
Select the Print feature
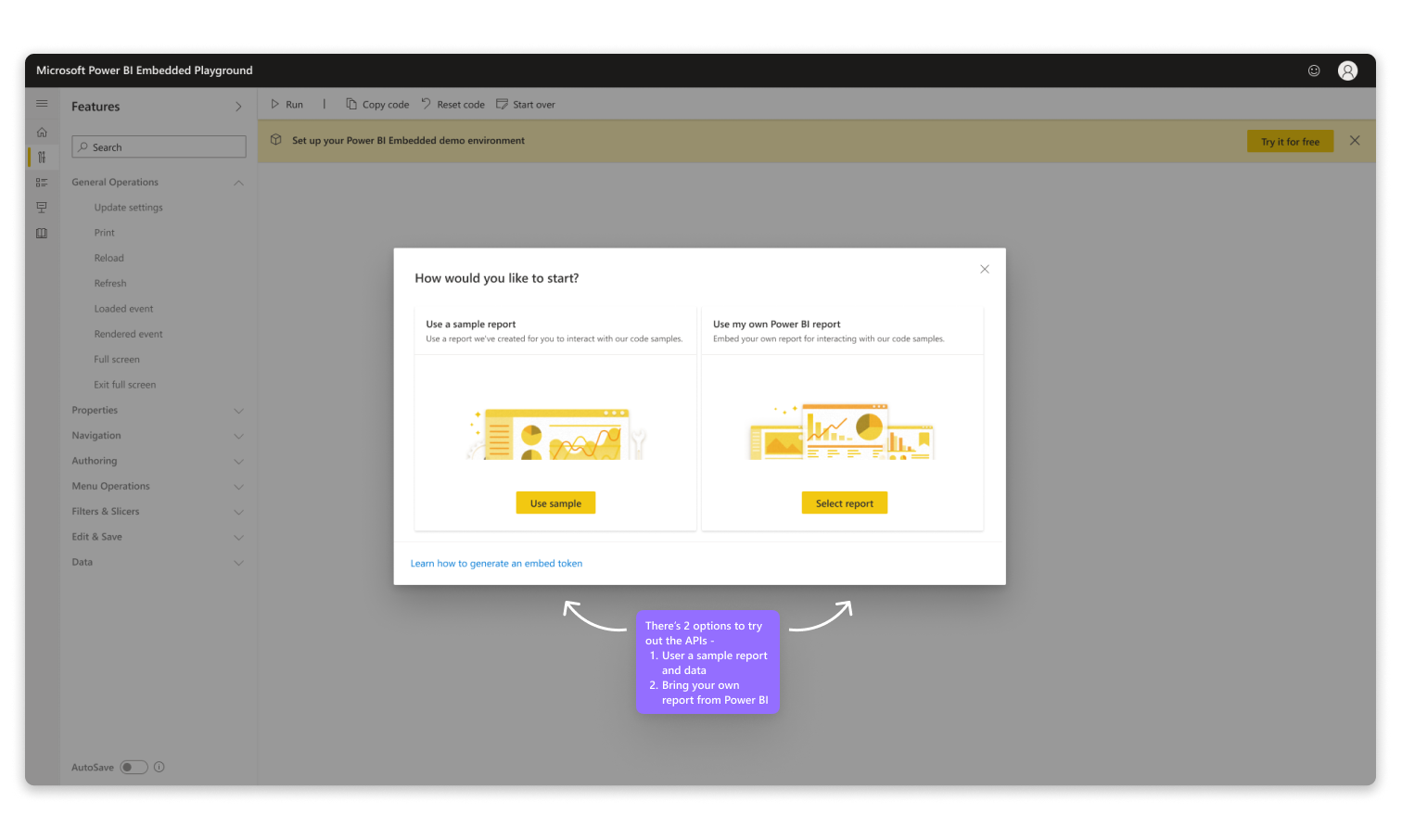tap(105, 233)
